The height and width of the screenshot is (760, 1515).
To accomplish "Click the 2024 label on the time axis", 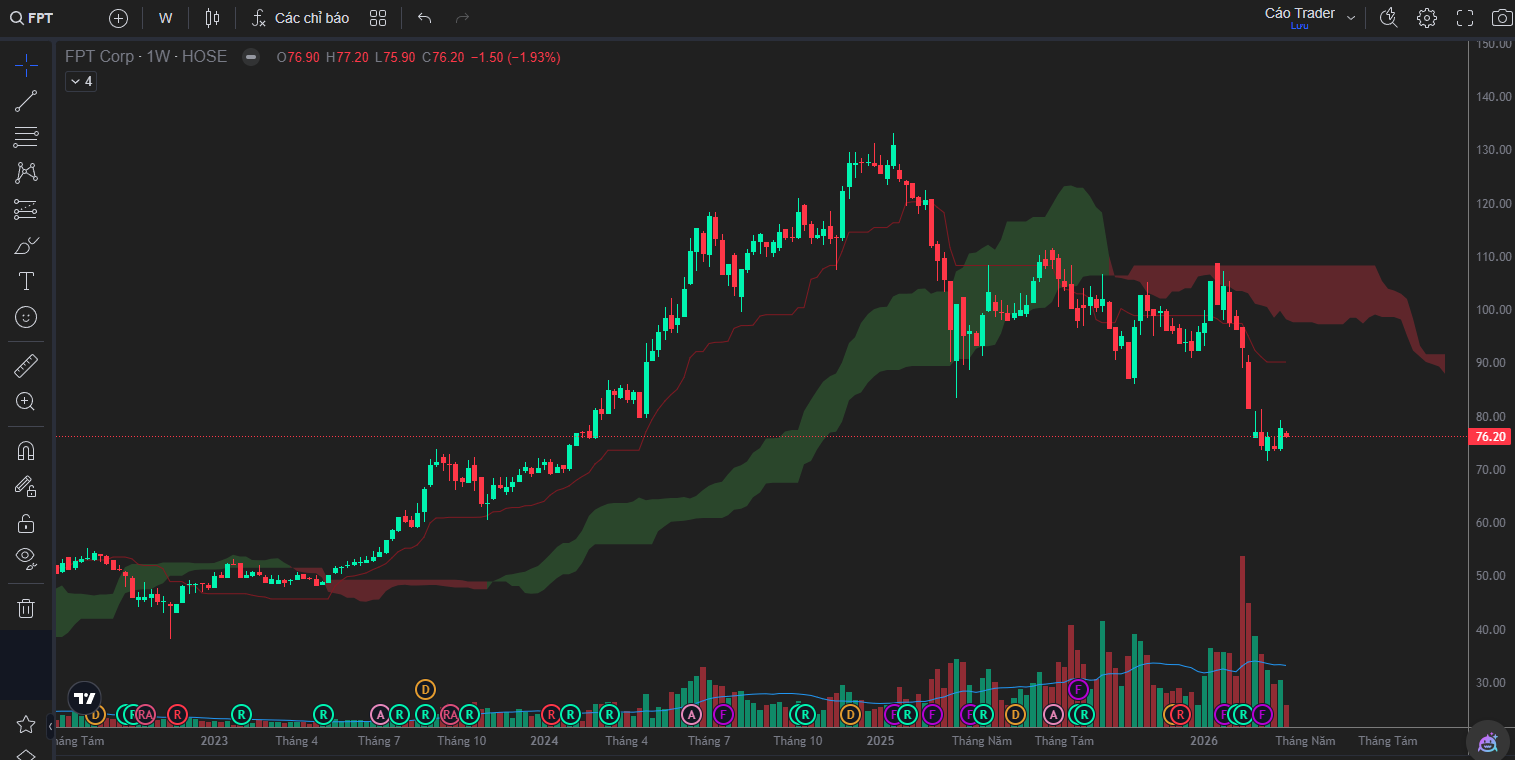I will pos(544,741).
